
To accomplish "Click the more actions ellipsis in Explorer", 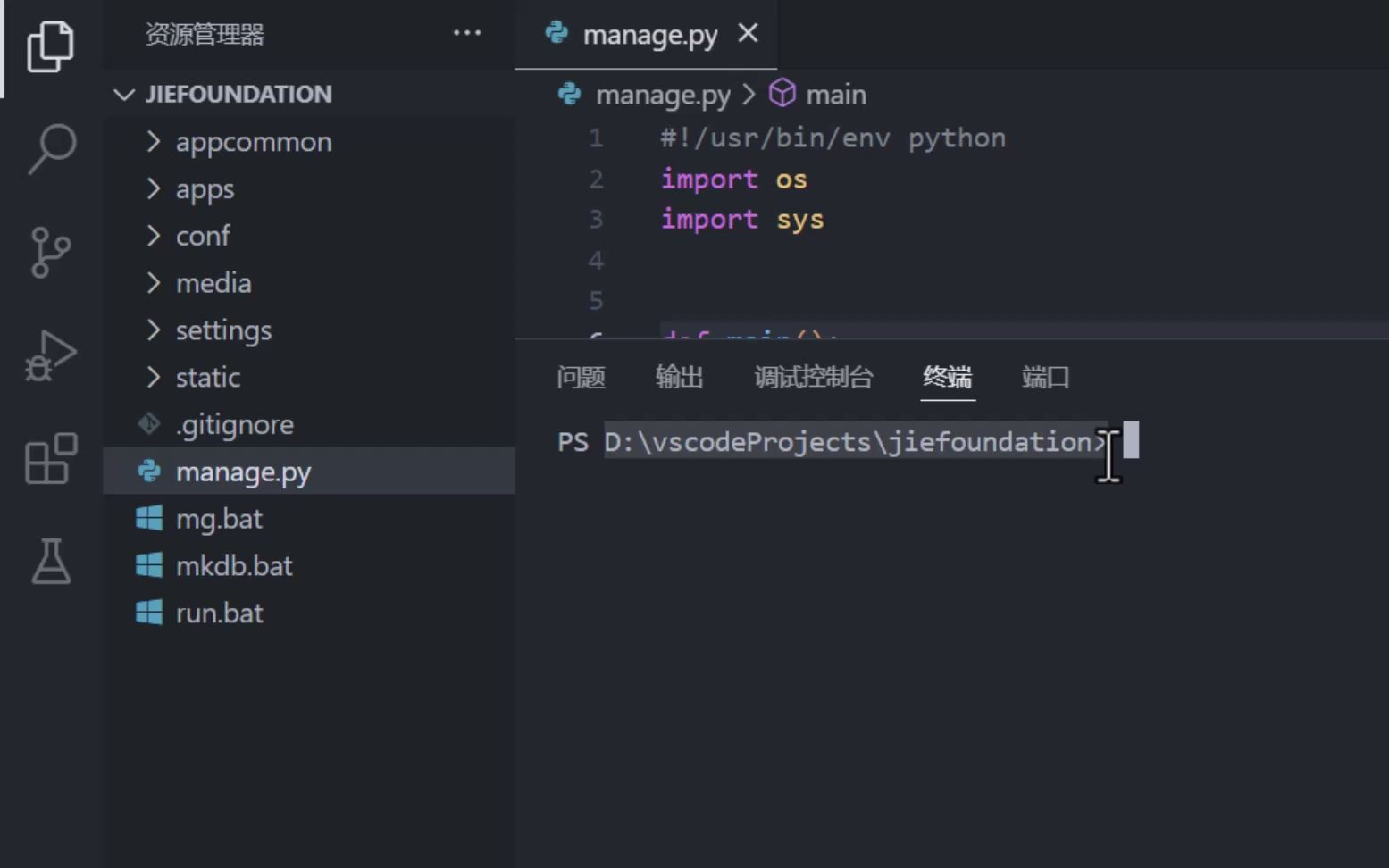I will click(x=467, y=33).
